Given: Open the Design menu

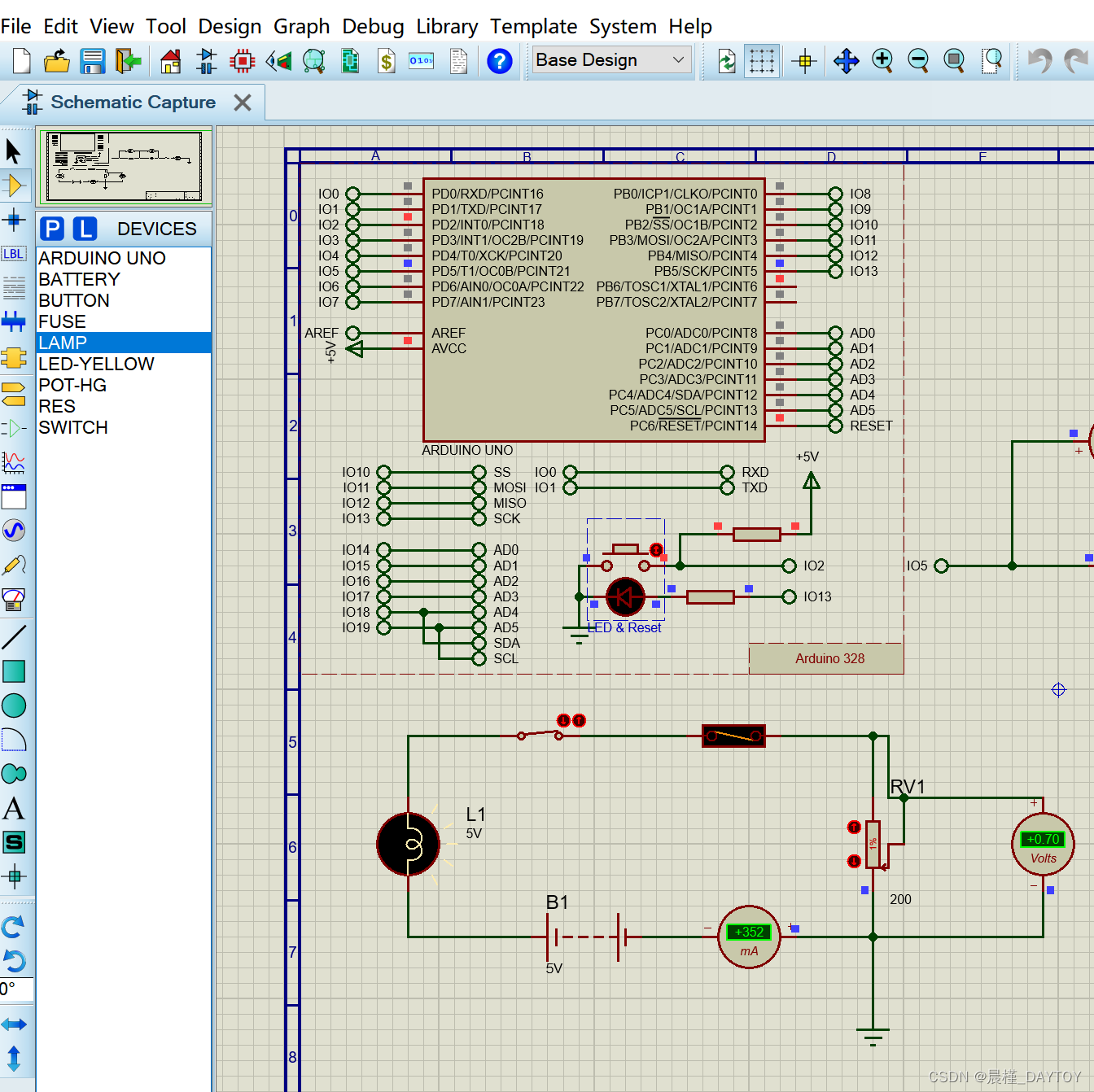Looking at the screenshot, I should (x=230, y=26).
